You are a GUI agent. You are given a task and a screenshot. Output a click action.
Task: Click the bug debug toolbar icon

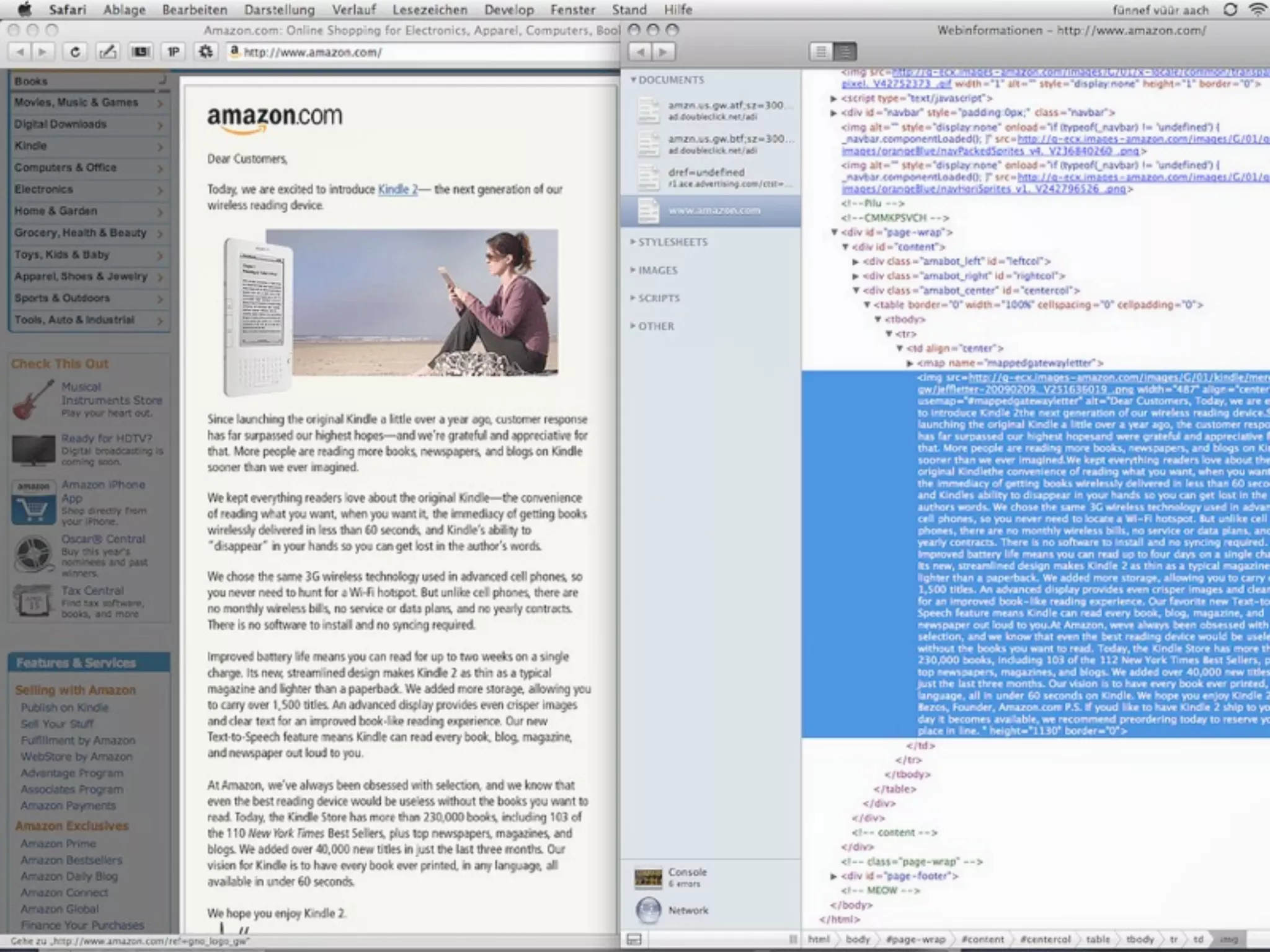206,52
